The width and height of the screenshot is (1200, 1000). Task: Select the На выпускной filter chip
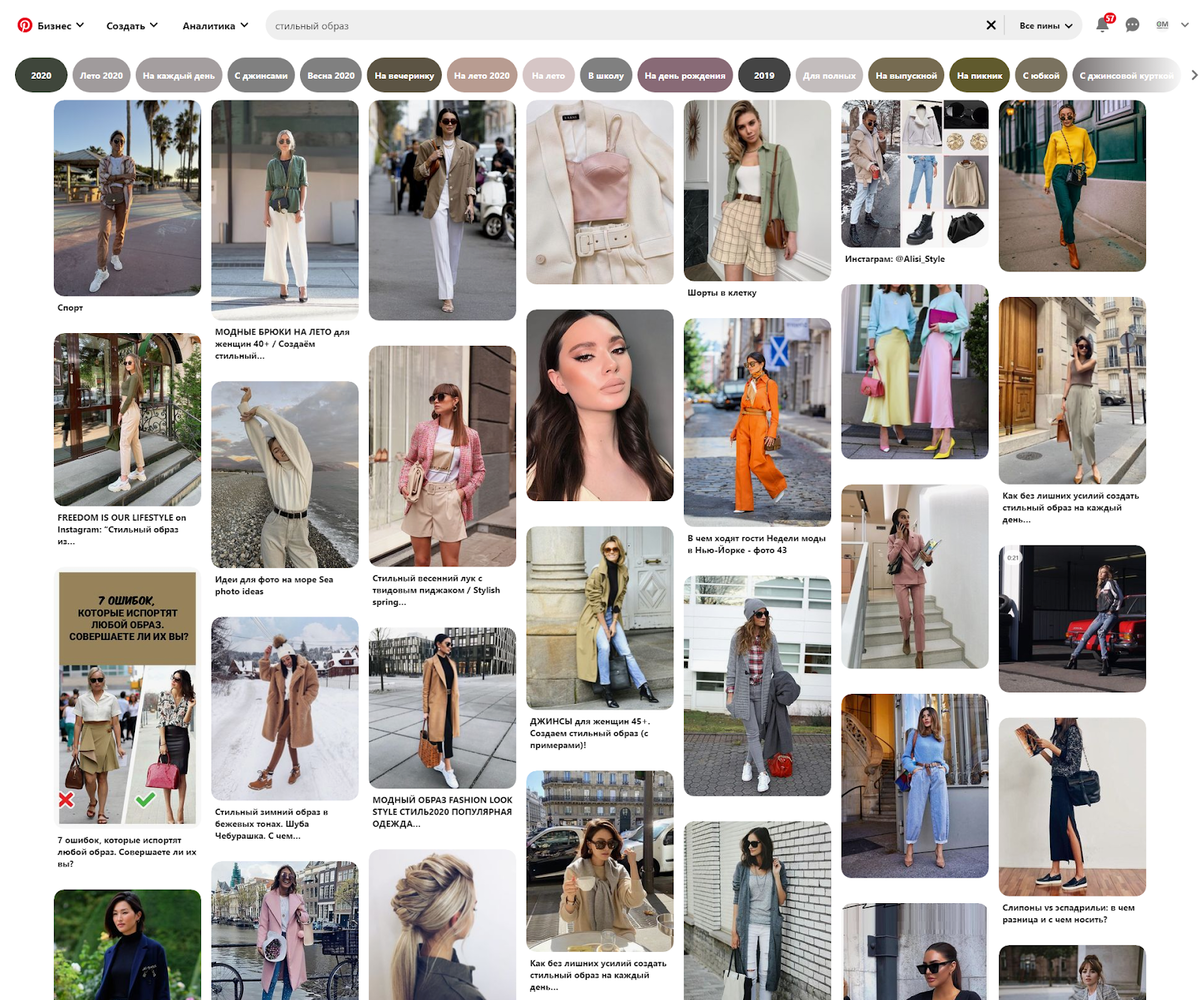click(x=906, y=75)
